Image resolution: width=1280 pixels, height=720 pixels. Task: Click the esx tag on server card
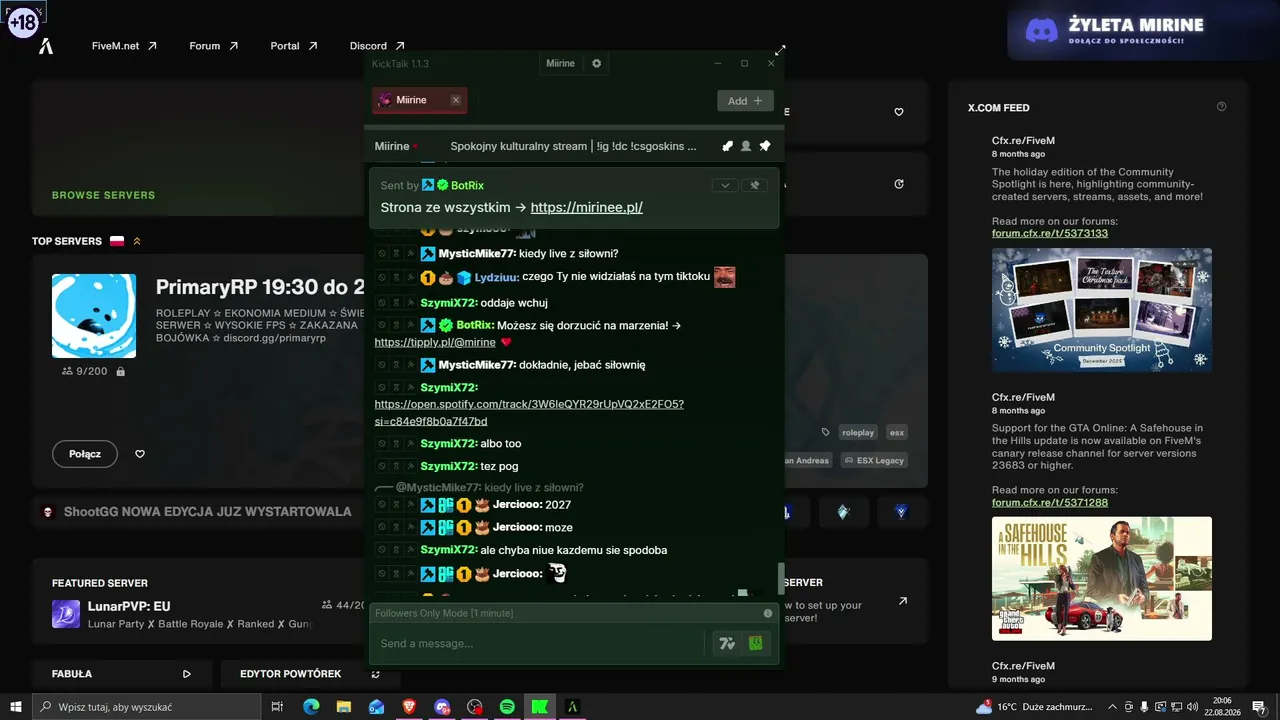point(897,432)
